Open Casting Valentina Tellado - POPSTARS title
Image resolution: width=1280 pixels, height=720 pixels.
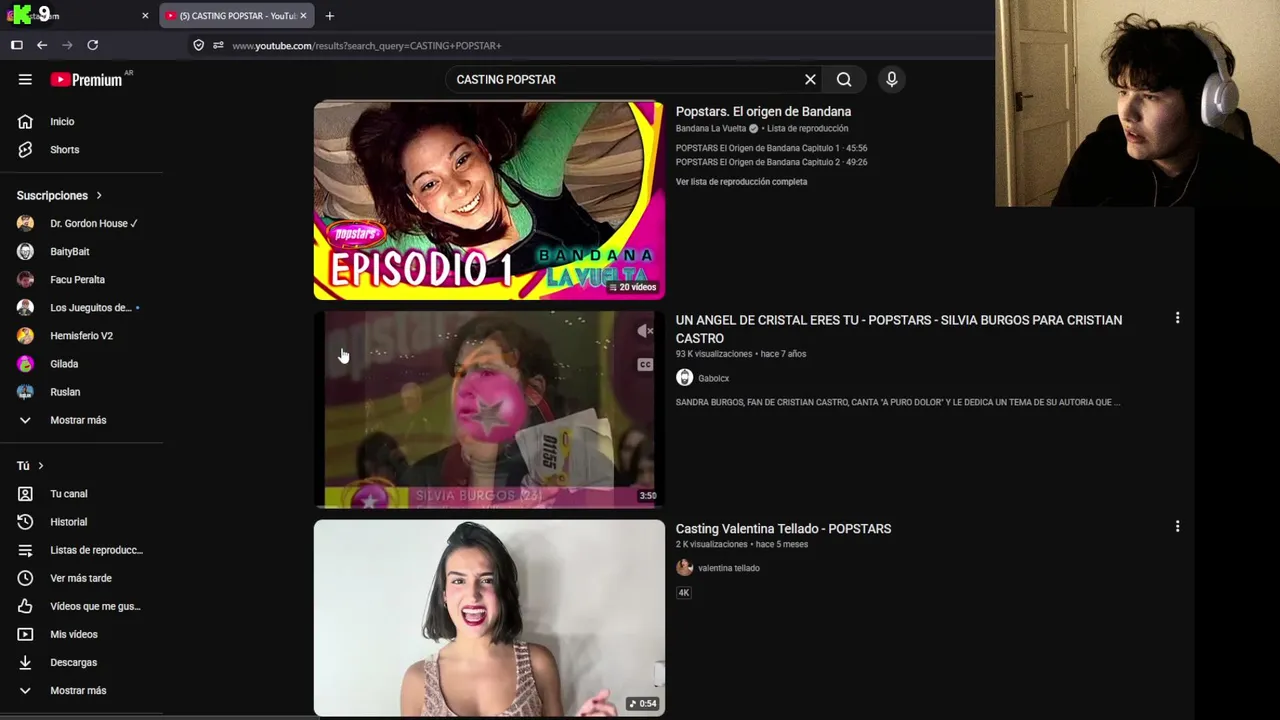pos(783,528)
